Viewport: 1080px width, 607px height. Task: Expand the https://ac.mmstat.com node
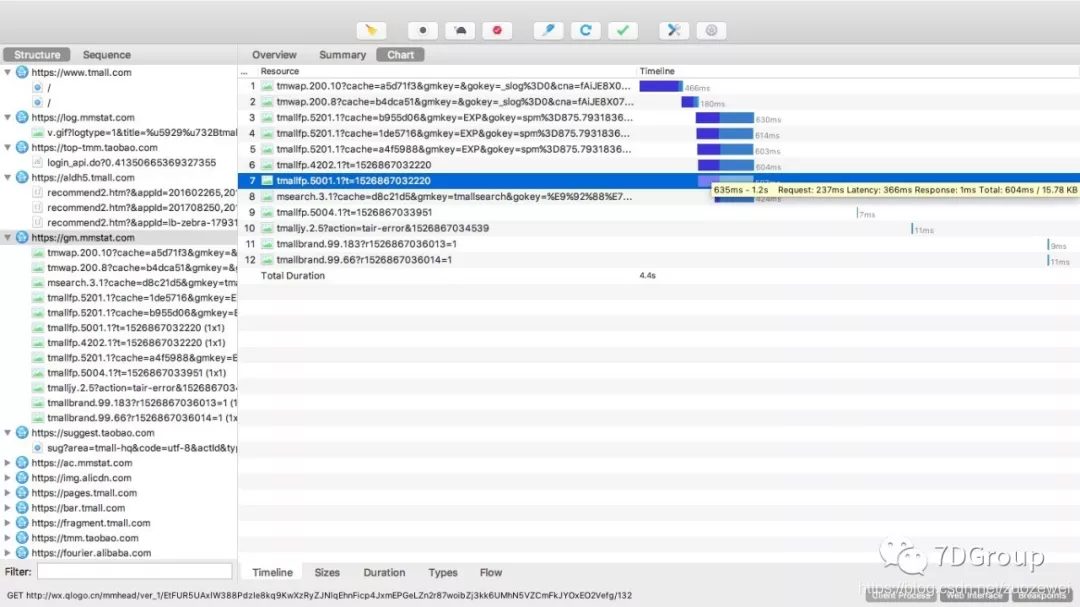click(8, 463)
